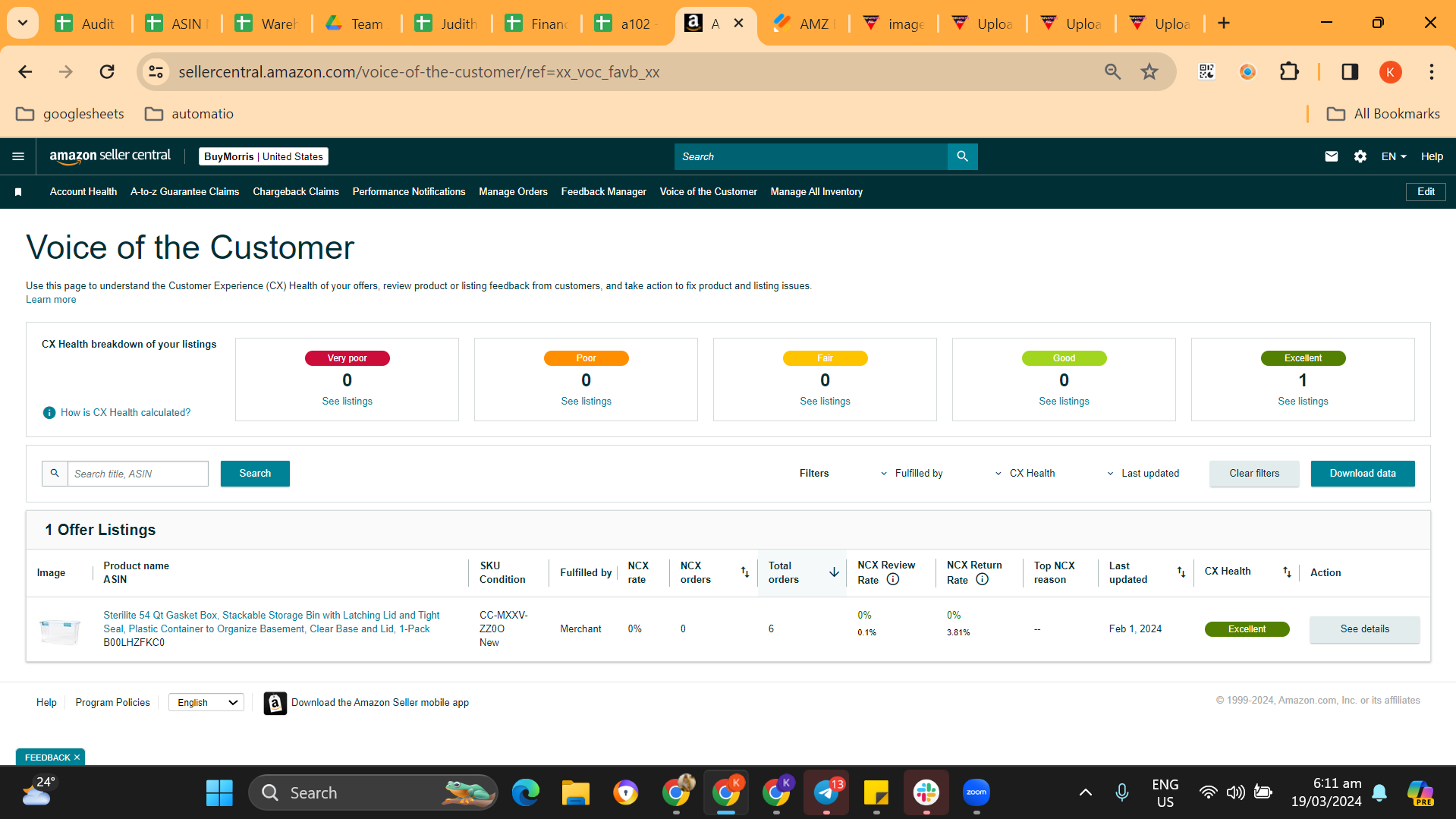Open the EN language dropdown
Screen dimensions: 1456x819
1394,156
